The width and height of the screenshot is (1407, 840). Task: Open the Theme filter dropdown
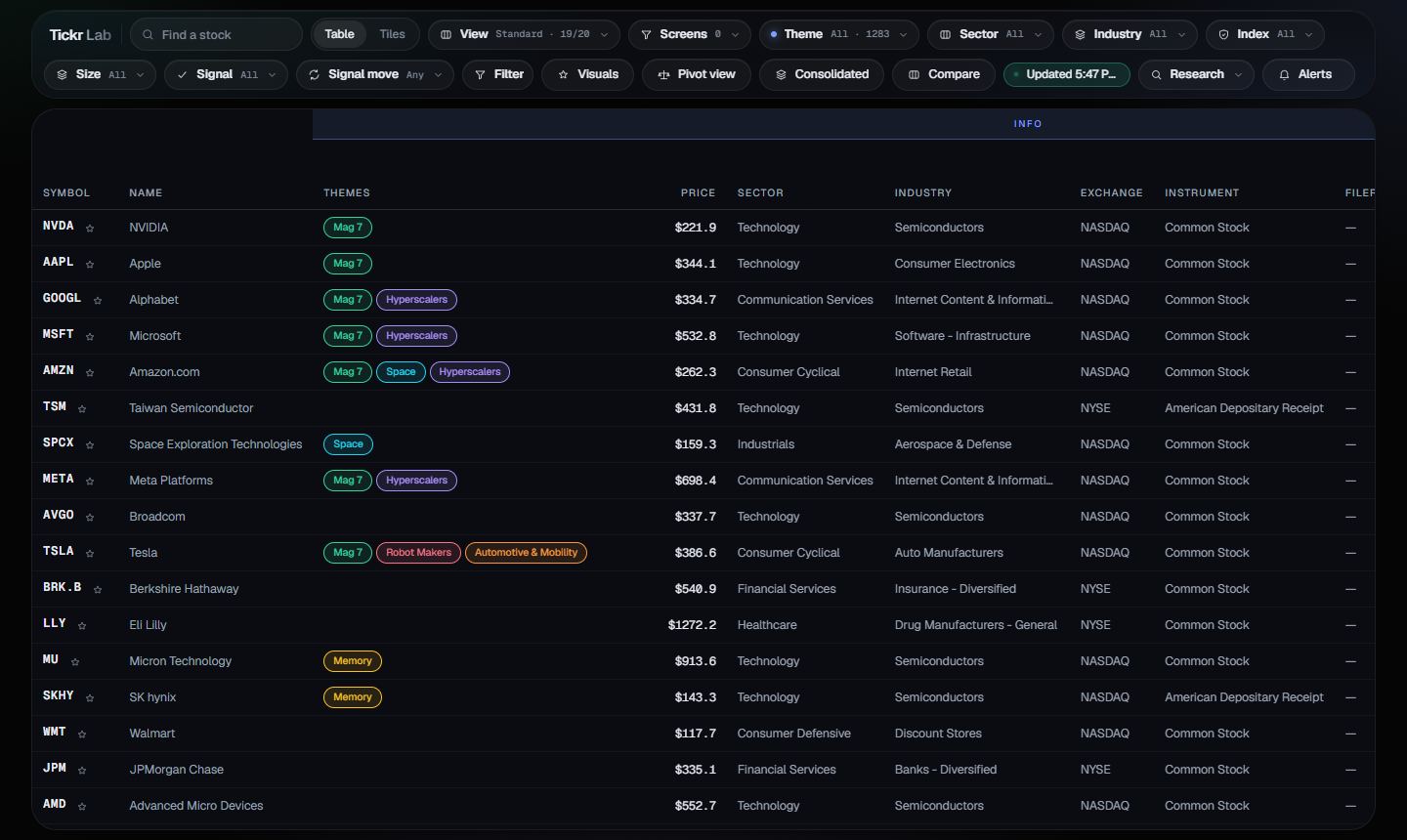pyautogui.click(x=838, y=34)
